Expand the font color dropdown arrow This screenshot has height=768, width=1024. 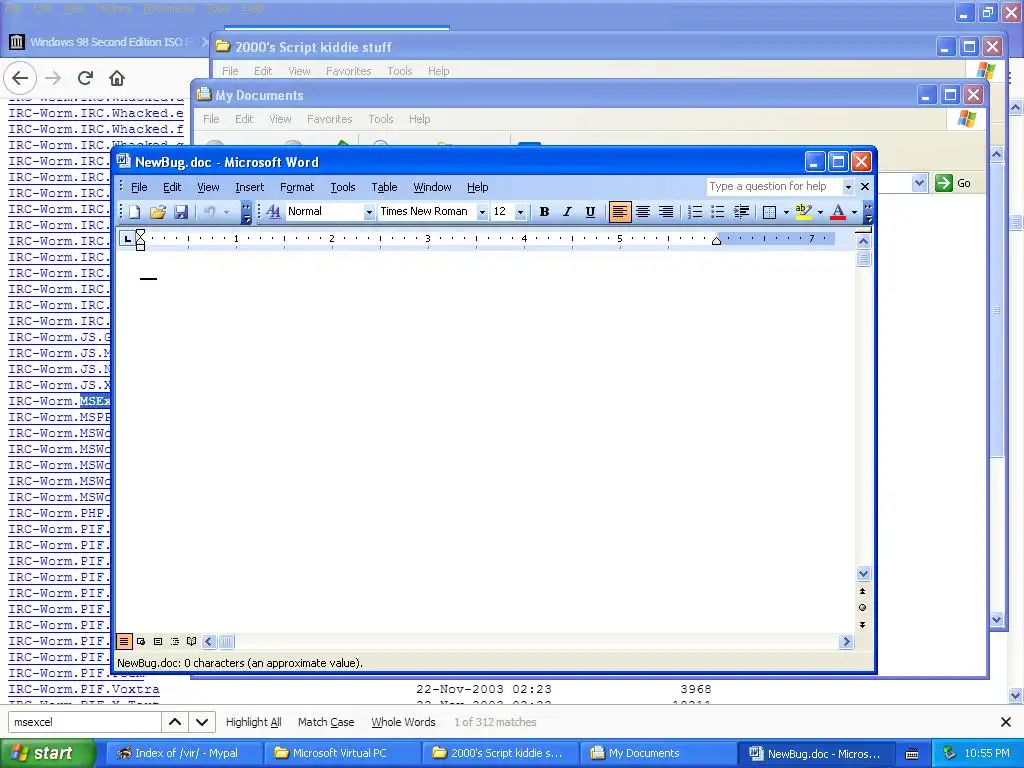854,212
